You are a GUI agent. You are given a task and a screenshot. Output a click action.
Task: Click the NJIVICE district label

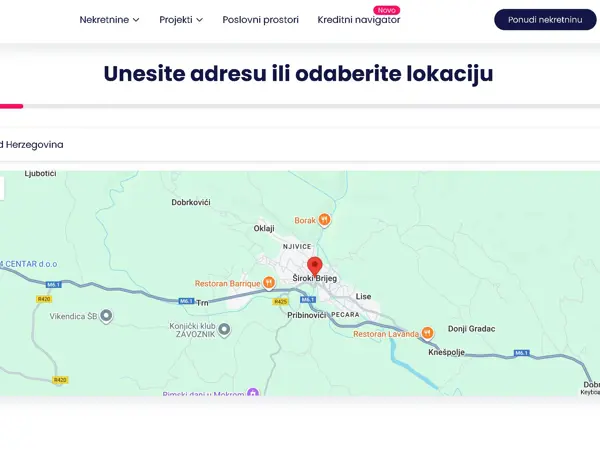[297, 247]
